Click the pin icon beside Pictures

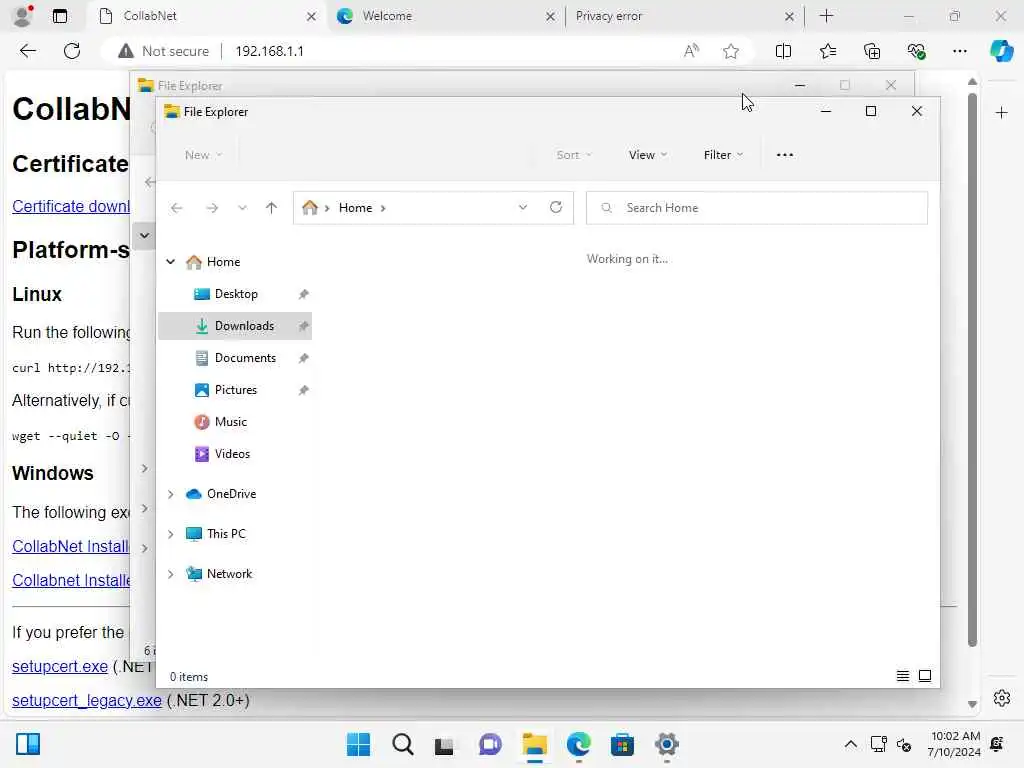pos(304,391)
